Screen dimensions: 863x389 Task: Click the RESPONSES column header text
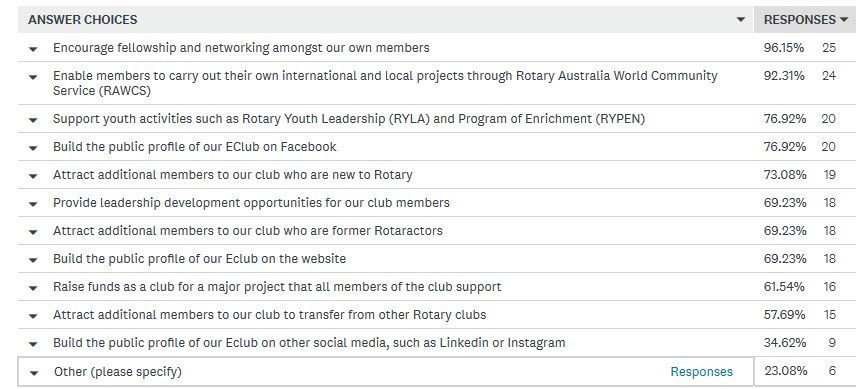[x=800, y=20]
